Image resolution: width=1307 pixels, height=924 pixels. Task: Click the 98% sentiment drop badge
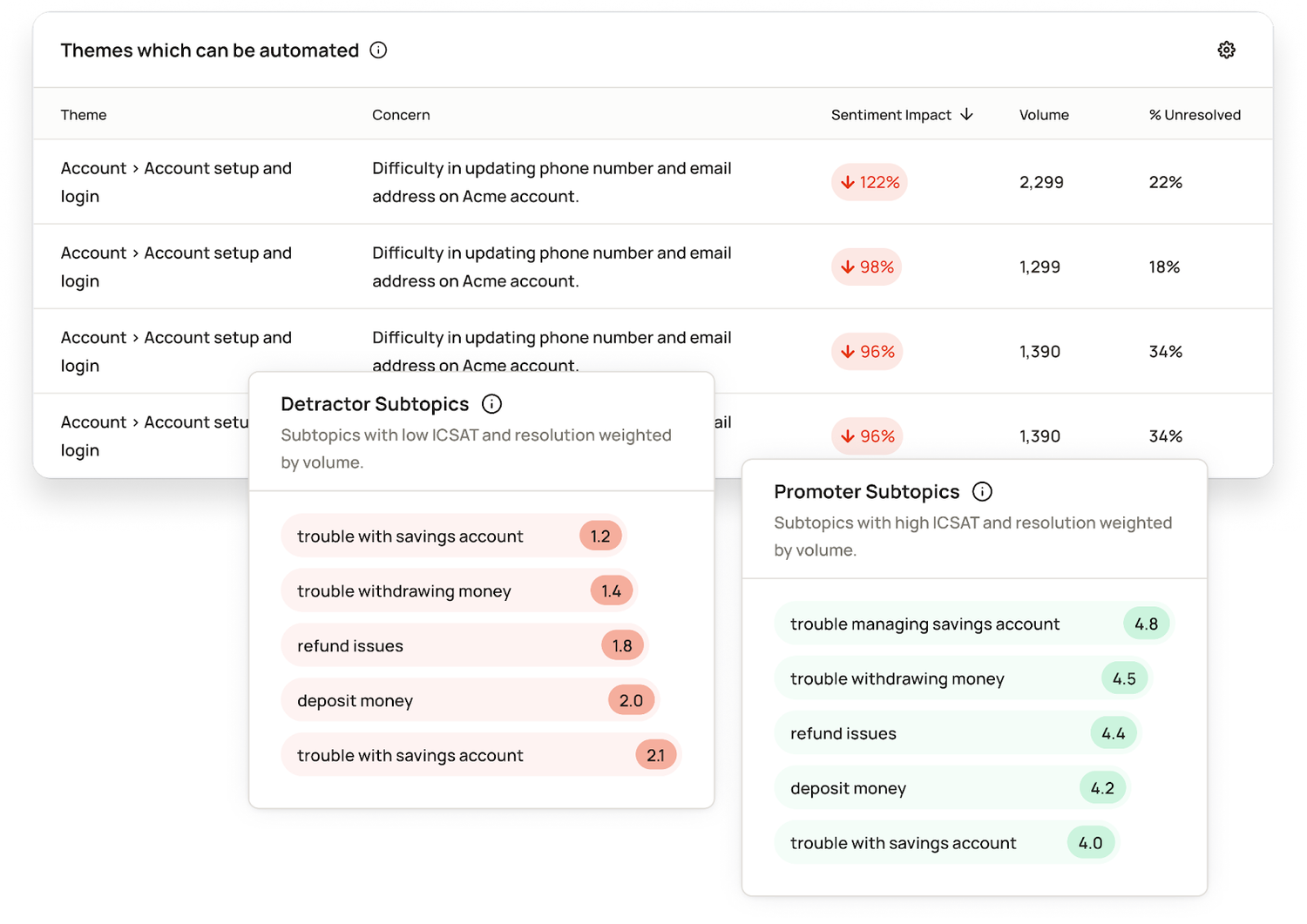(866, 266)
